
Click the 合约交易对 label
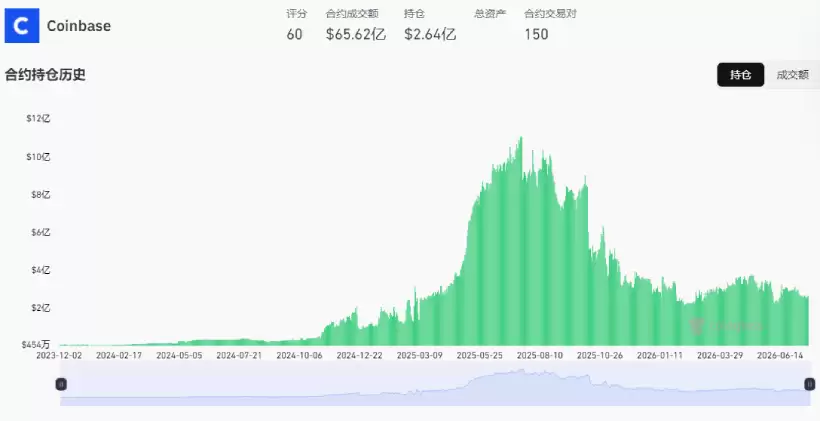[x=550, y=14]
